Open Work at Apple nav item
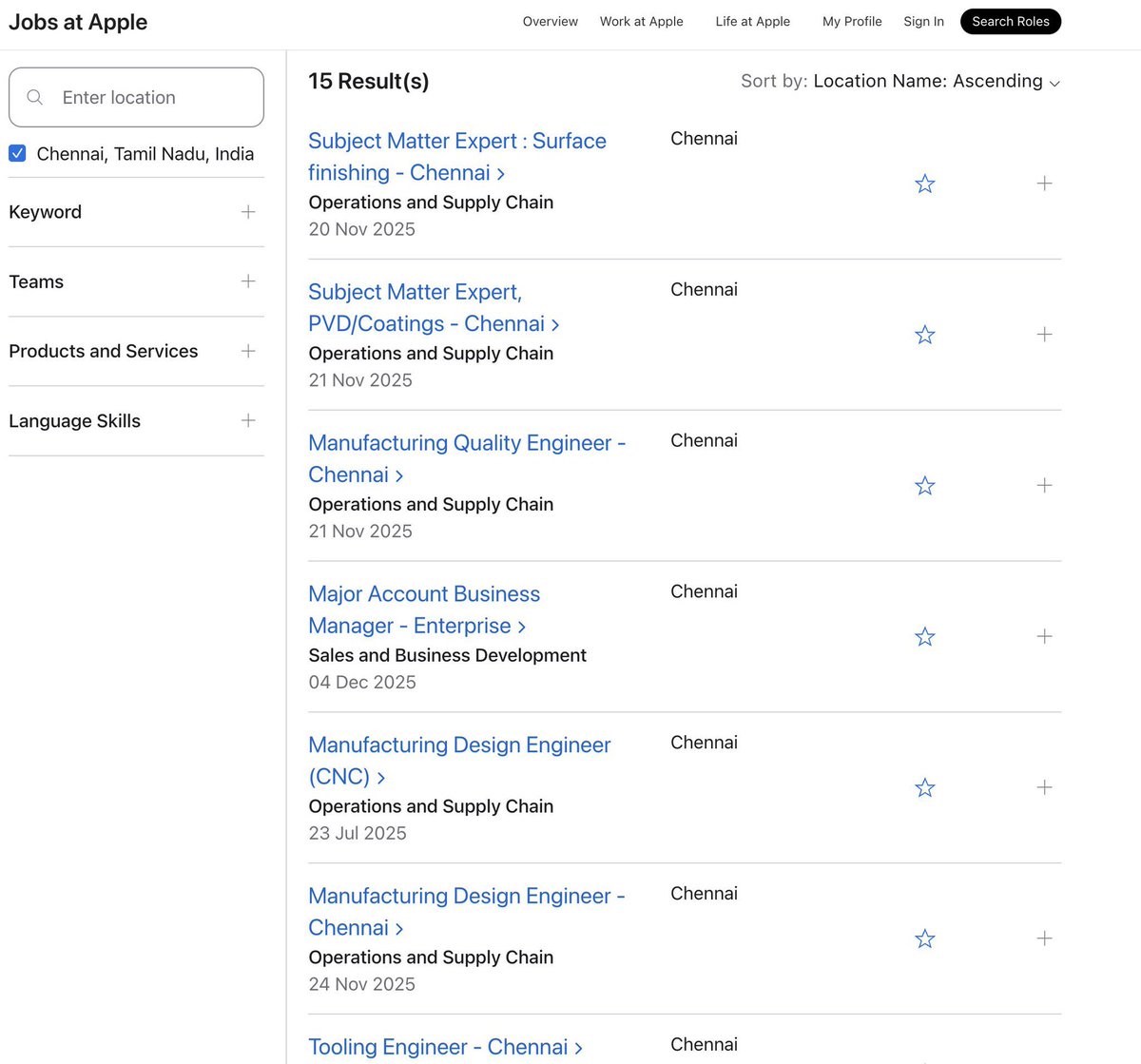Screen dimensions: 1141x1064 pyautogui.click(x=642, y=21)
